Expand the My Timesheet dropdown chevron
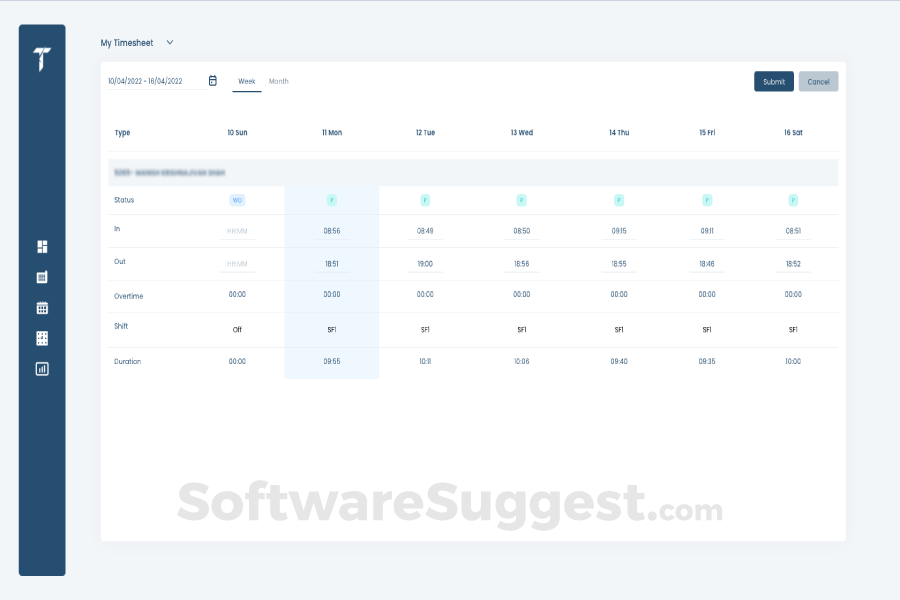Screen dimensions: 900x600 [170, 42]
